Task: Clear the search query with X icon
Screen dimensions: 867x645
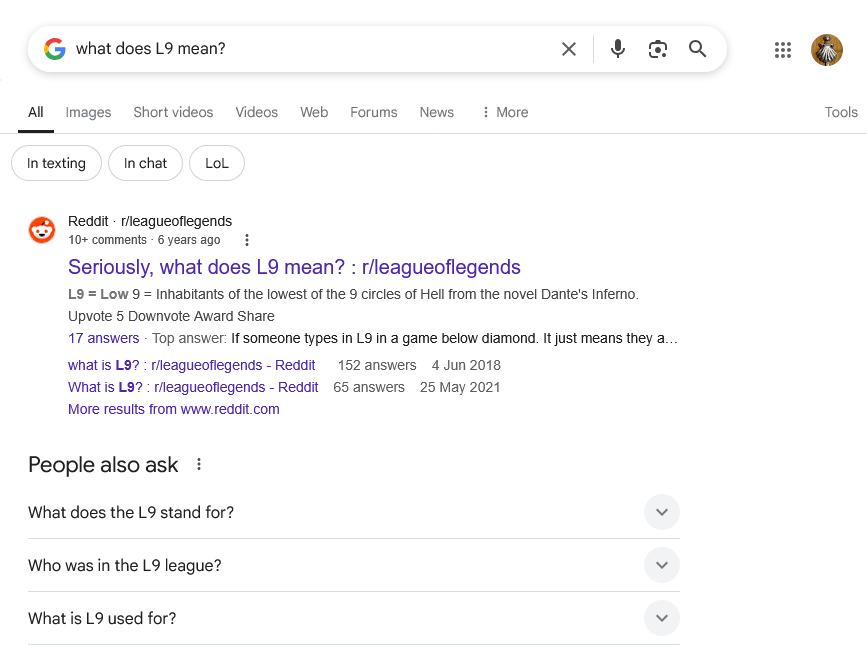Action: click(568, 49)
